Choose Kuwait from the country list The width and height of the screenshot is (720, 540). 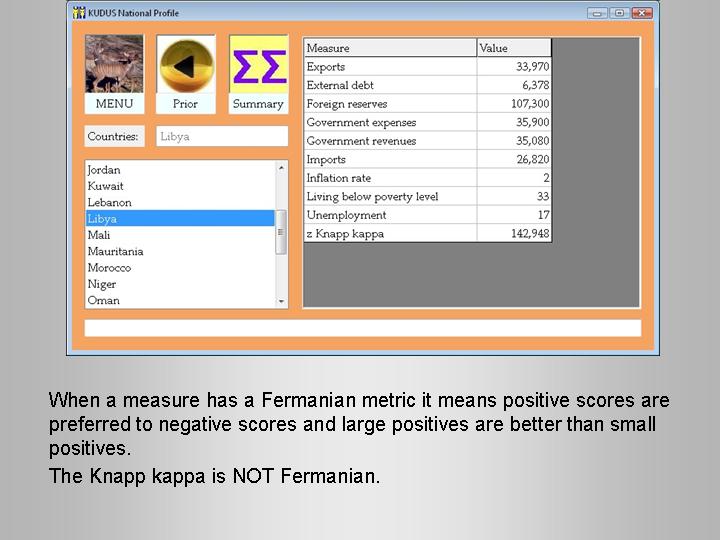(106, 186)
